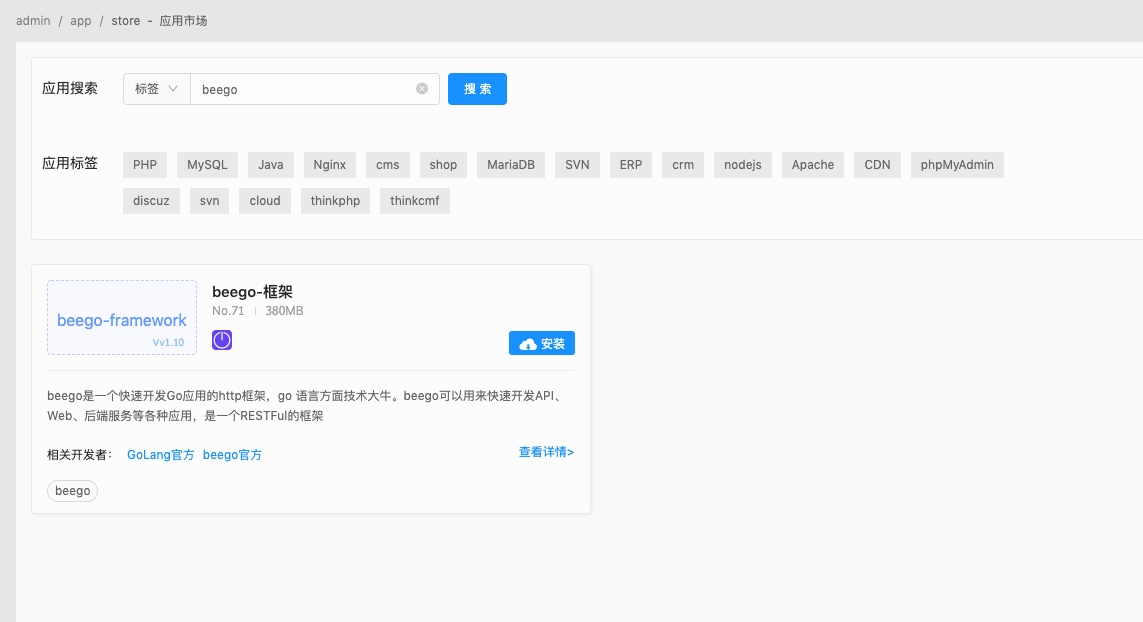Viewport: 1143px width, 622px height.
Task: Click the No.71 app number
Action: 228,311
